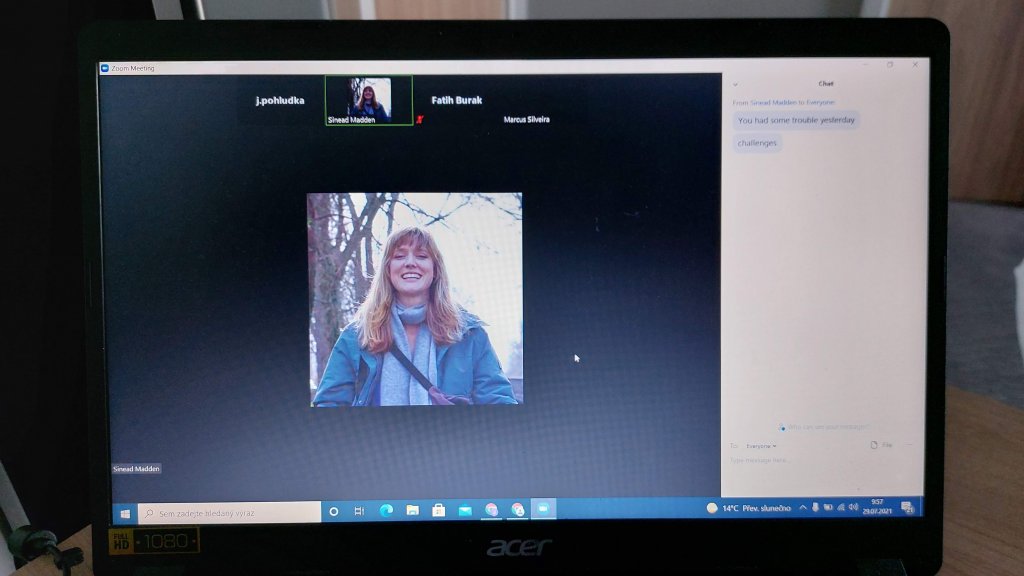Click the File attach button in chat

[x=881, y=445]
